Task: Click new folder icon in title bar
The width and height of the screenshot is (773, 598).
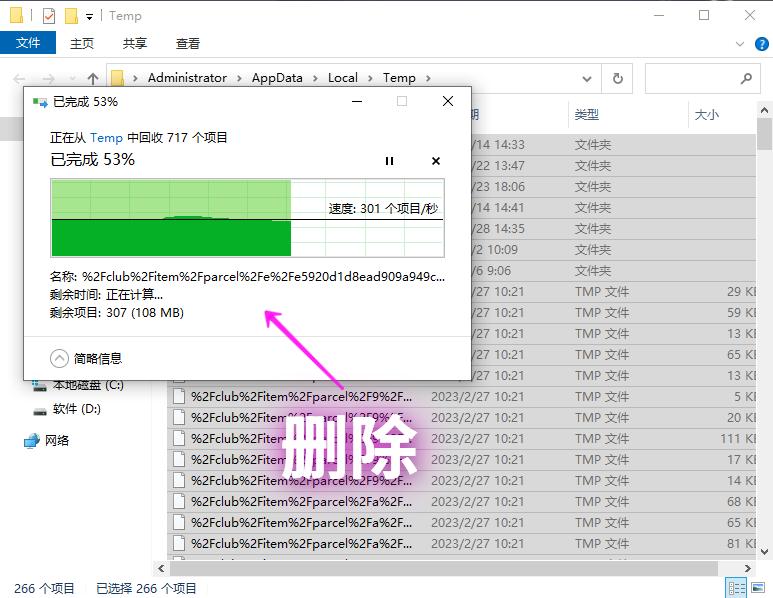Action: (x=71, y=16)
